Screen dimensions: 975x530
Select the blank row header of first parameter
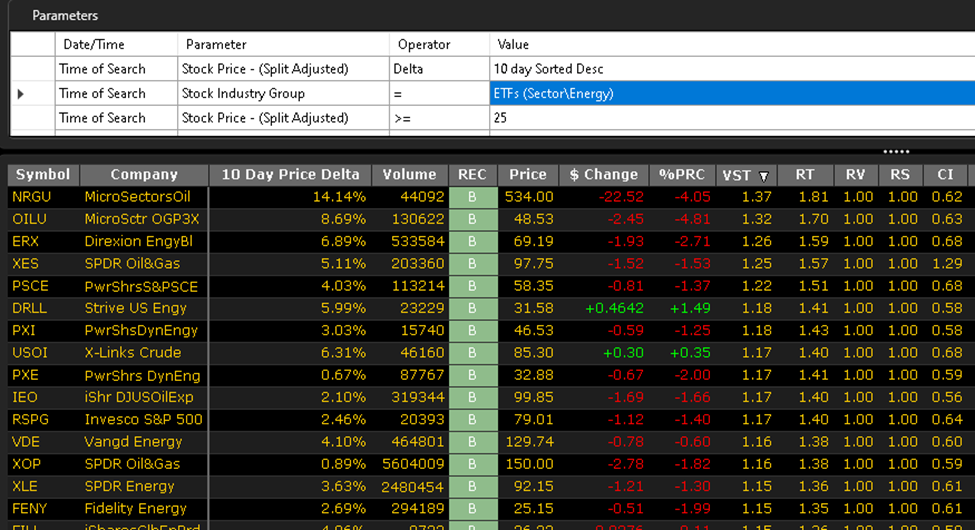click(31, 69)
